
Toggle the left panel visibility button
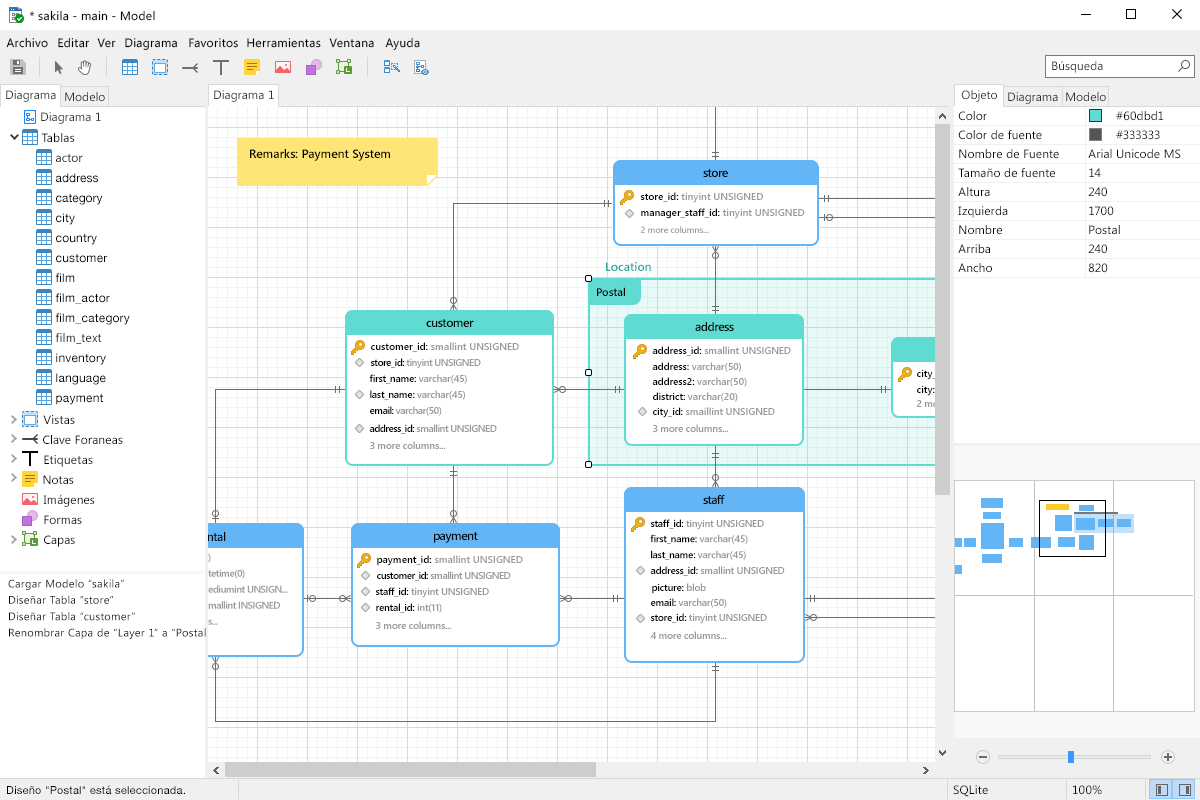click(1161, 790)
